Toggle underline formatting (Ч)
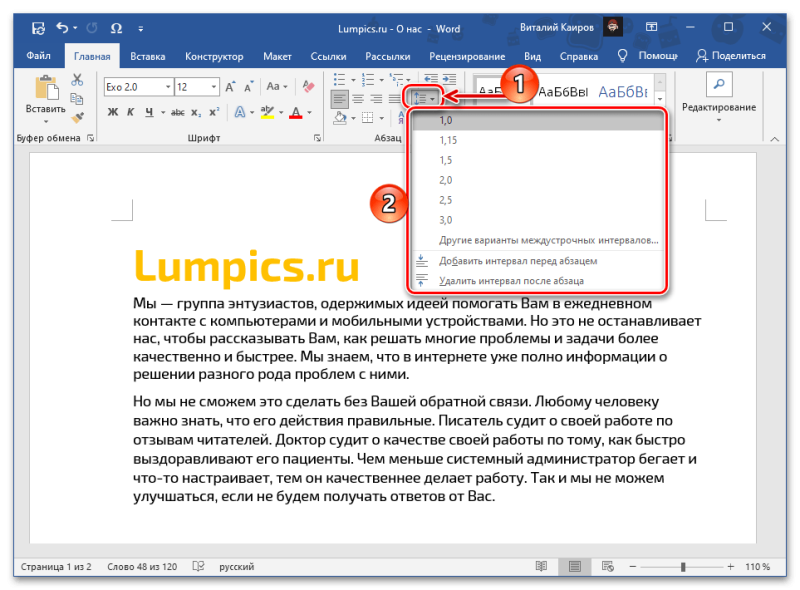 [149, 112]
